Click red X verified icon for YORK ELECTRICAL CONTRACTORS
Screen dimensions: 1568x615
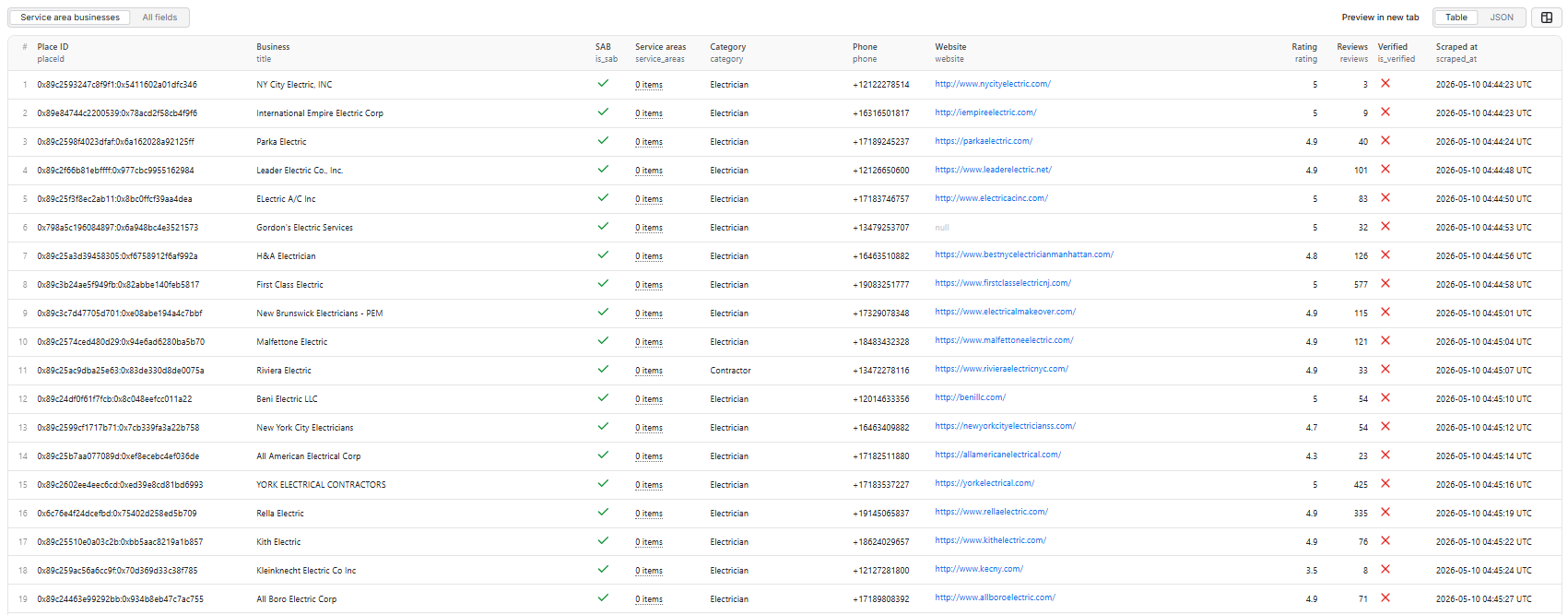(x=1385, y=483)
